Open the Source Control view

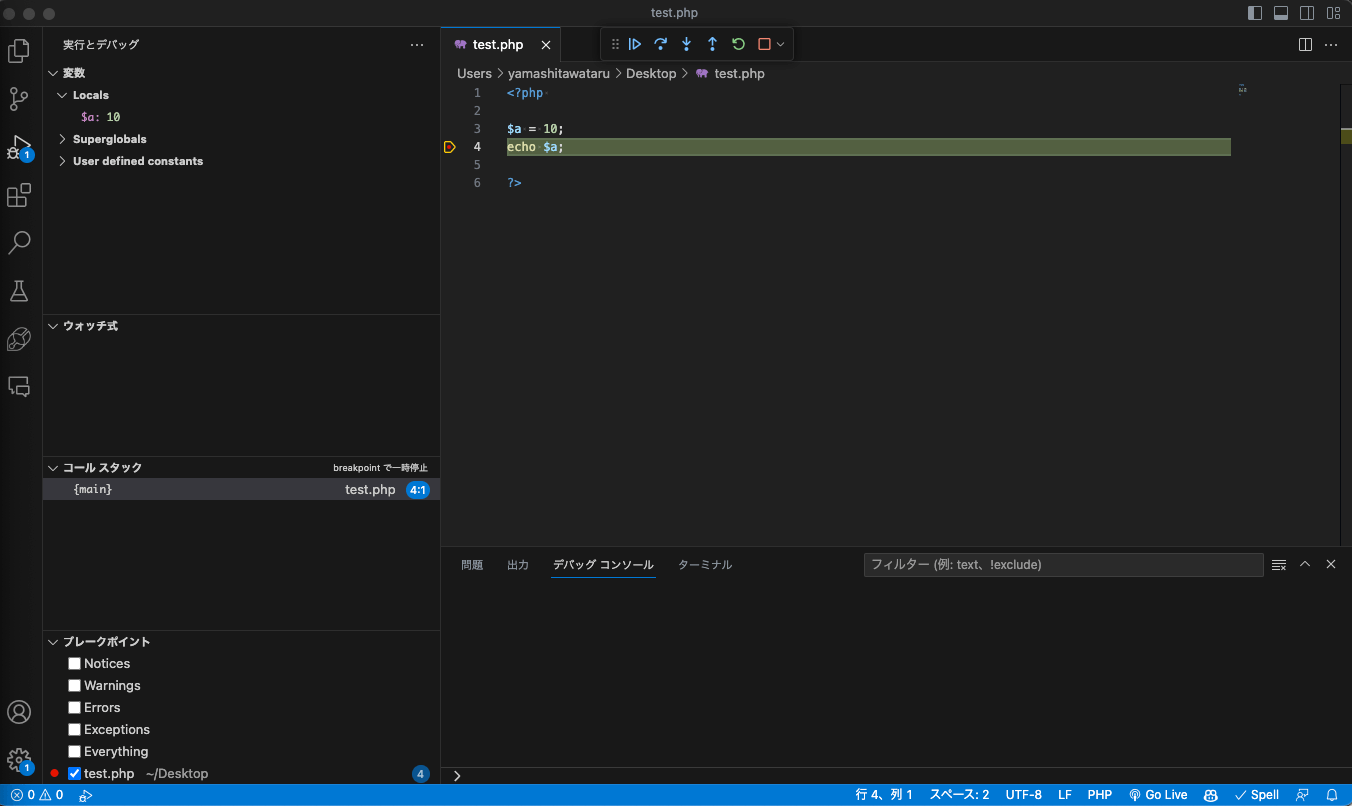tap(19, 99)
